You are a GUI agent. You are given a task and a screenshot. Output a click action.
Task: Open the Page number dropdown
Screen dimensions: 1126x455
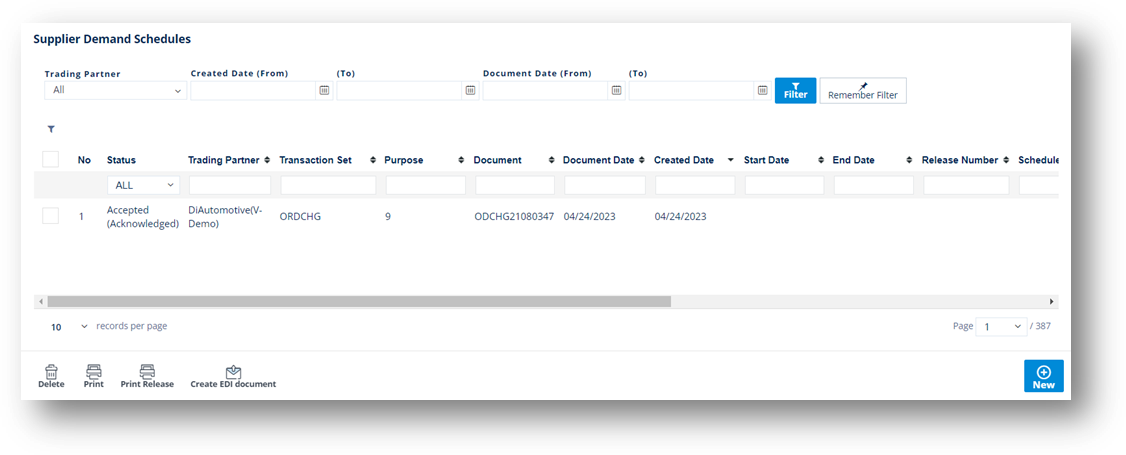[1002, 327]
